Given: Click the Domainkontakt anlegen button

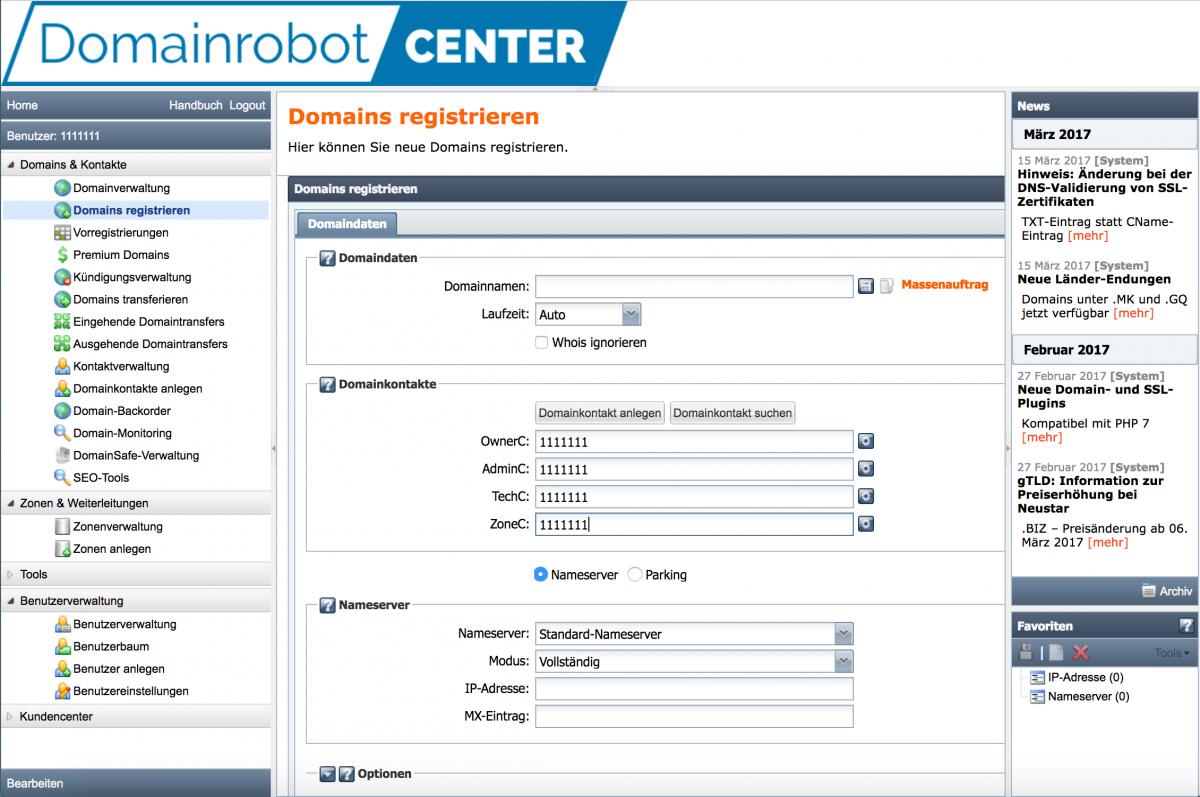Looking at the screenshot, I should coord(600,413).
